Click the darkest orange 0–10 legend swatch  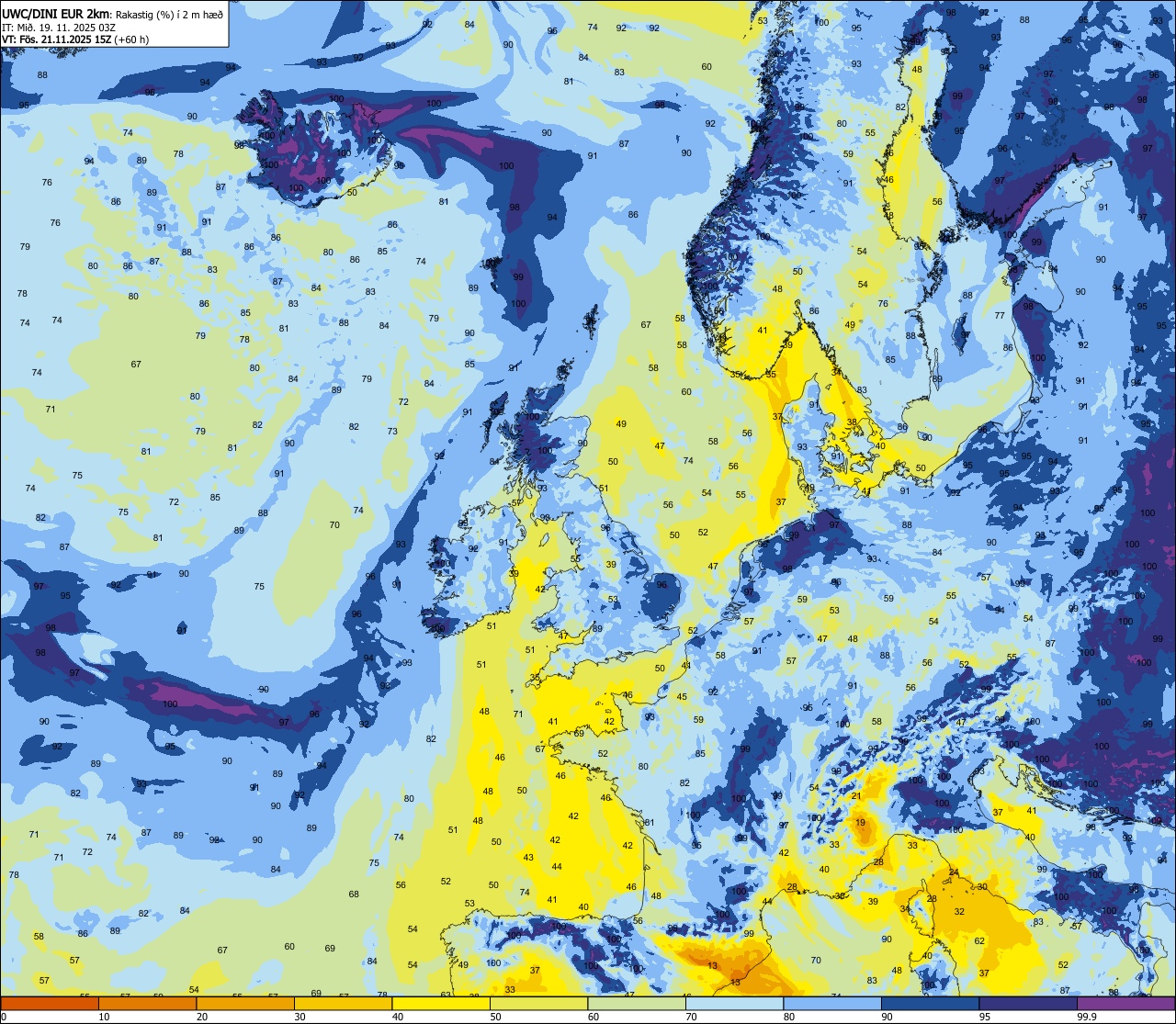tap(50, 1003)
